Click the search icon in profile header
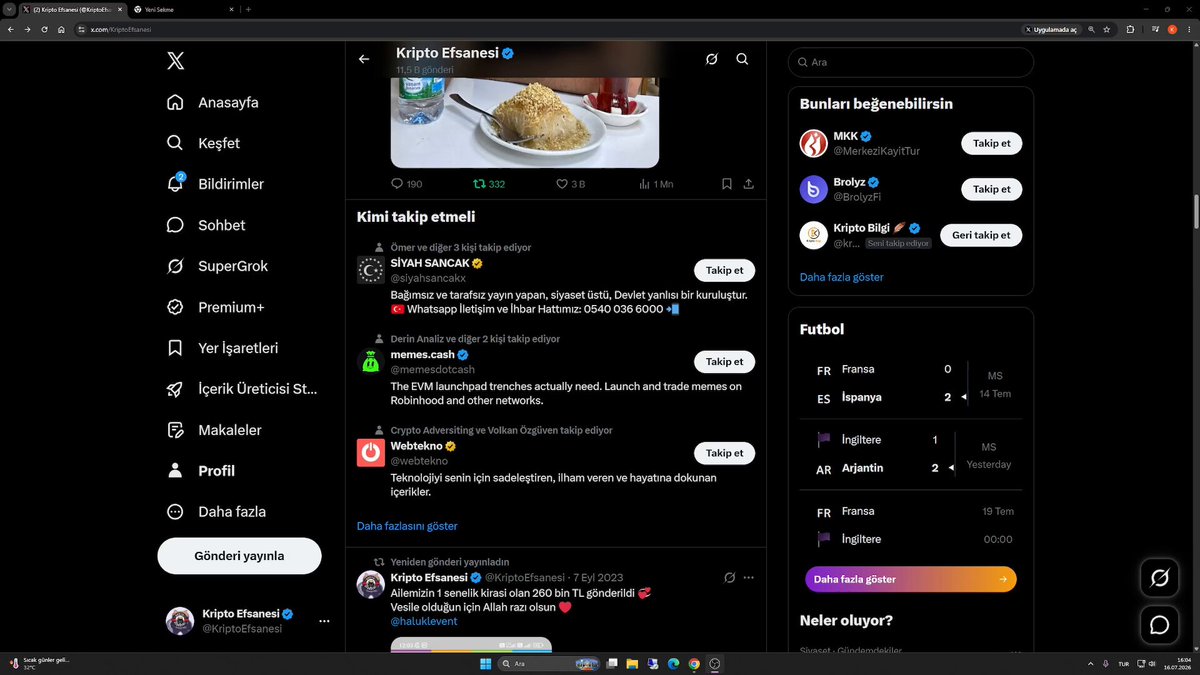 (742, 59)
